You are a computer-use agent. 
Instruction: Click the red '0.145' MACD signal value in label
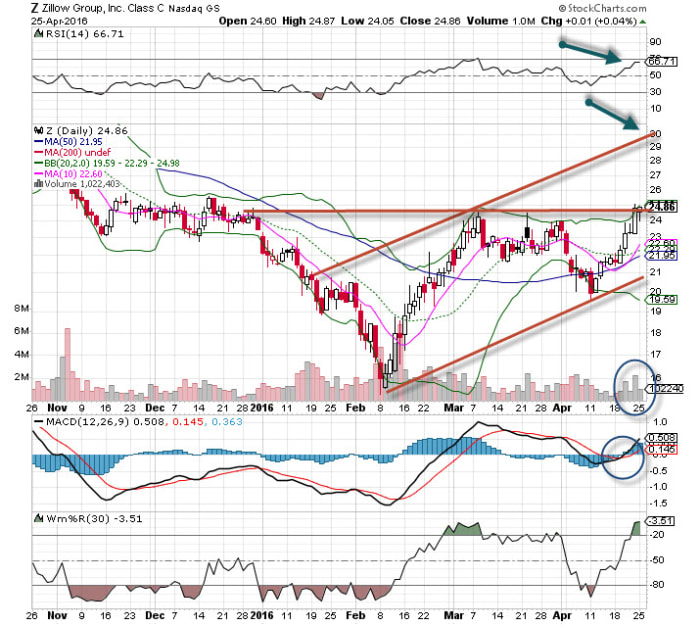coord(187,422)
